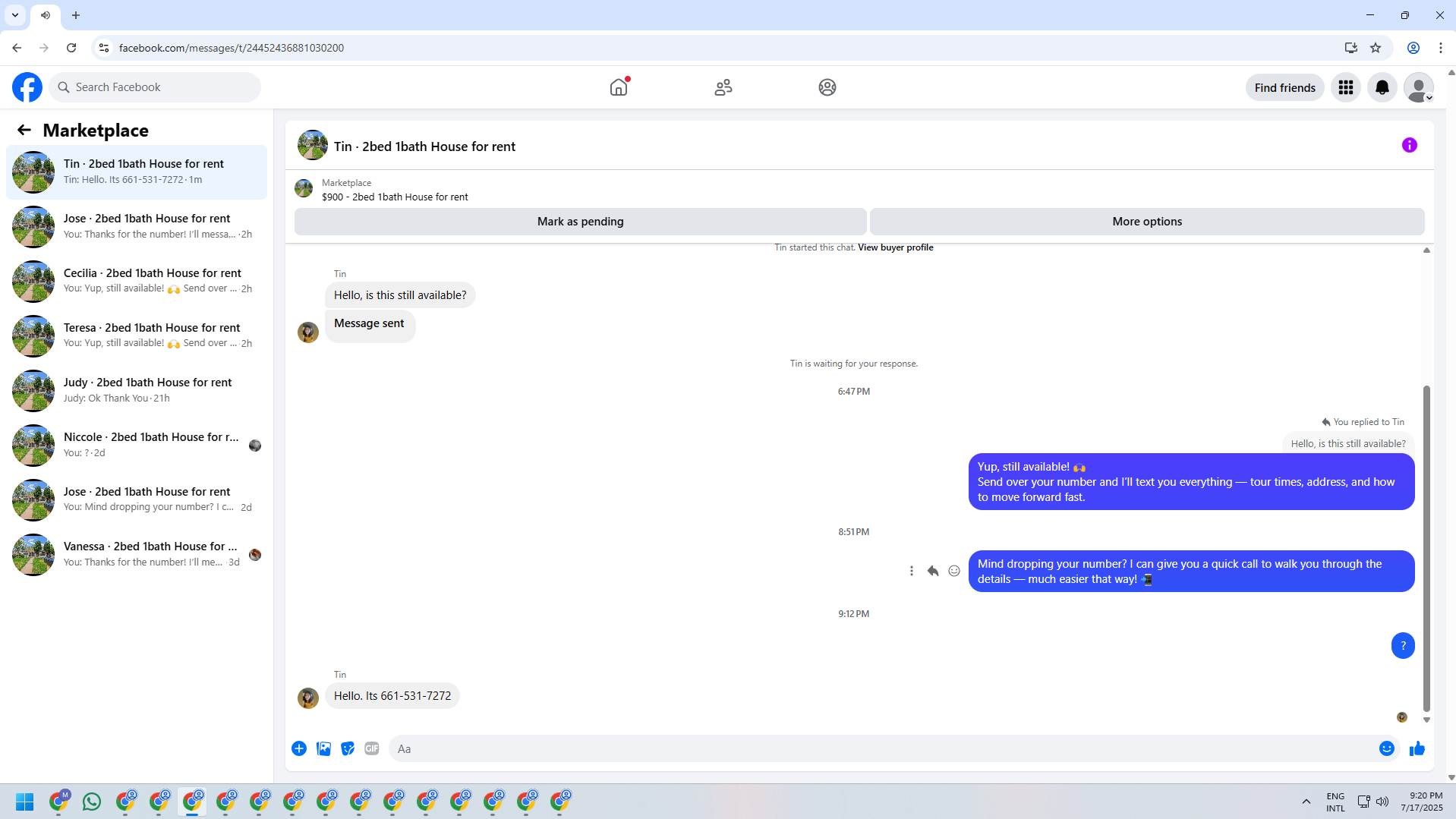
Task: Go back from Marketplace chats
Action: pos(24,130)
